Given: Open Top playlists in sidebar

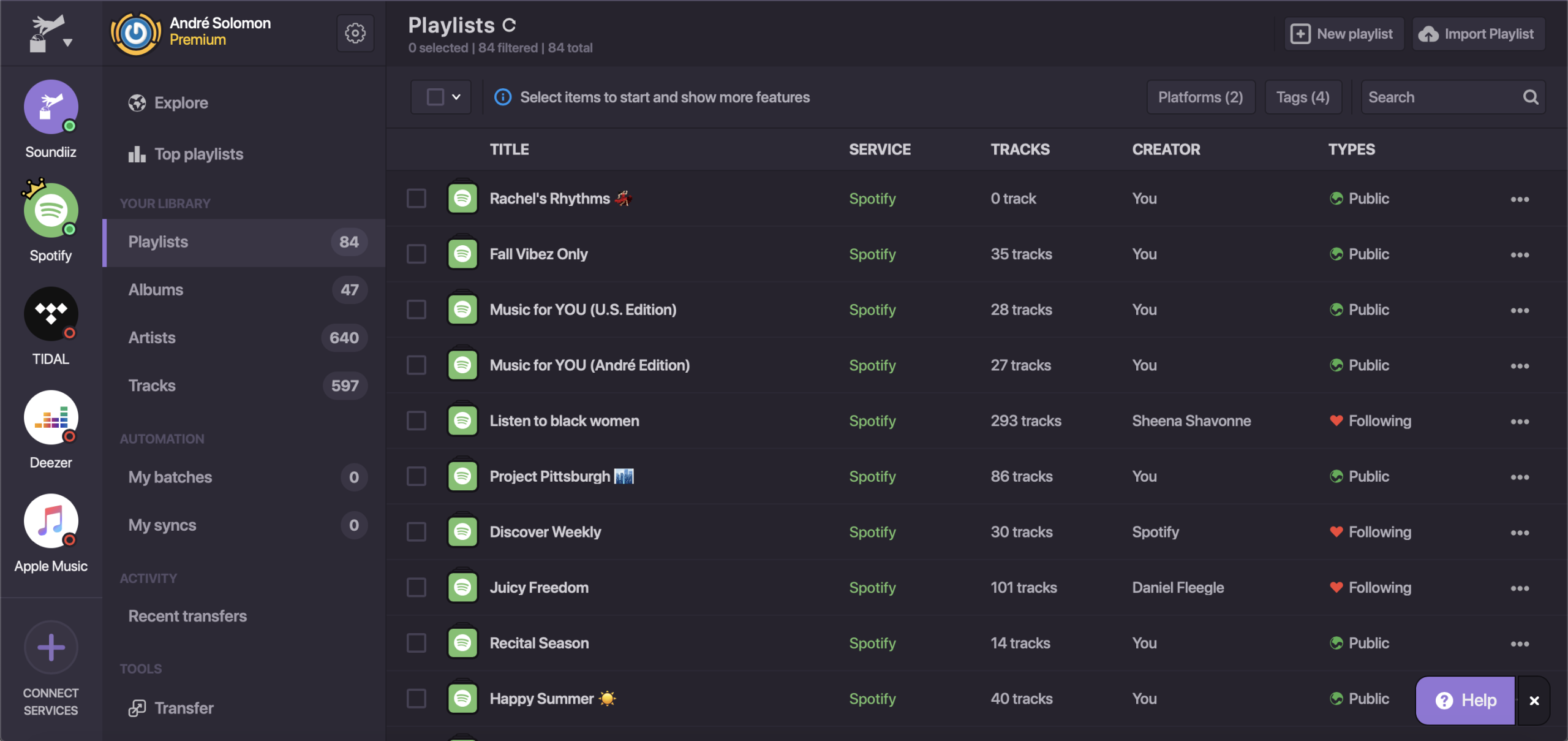Looking at the screenshot, I should point(186,154).
